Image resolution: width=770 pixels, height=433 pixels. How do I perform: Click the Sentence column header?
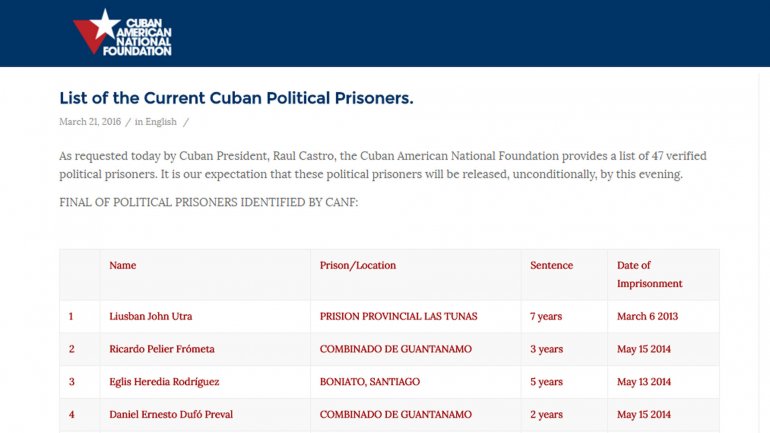(x=551, y=266)
